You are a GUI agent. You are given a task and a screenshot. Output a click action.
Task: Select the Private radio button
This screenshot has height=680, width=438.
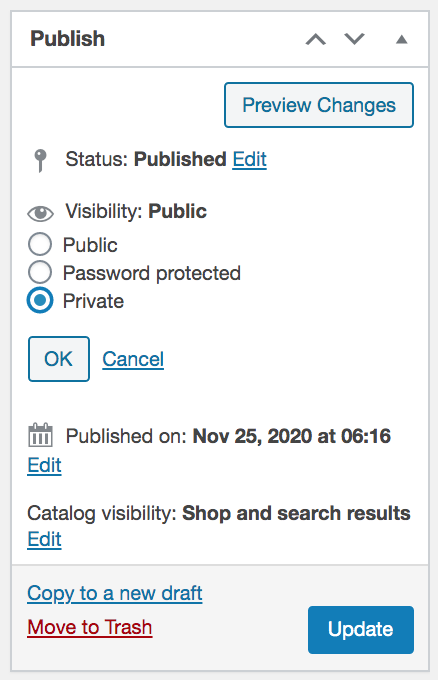coord(40,300)
